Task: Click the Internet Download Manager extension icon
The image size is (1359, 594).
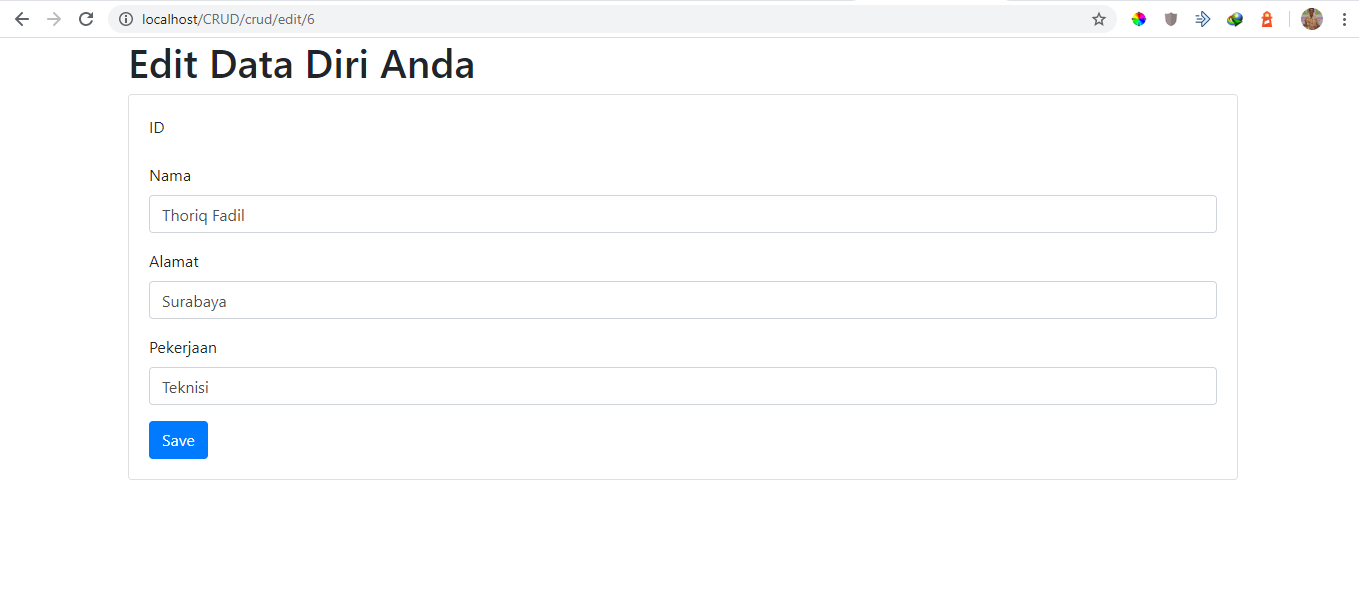Action: 1234,18
